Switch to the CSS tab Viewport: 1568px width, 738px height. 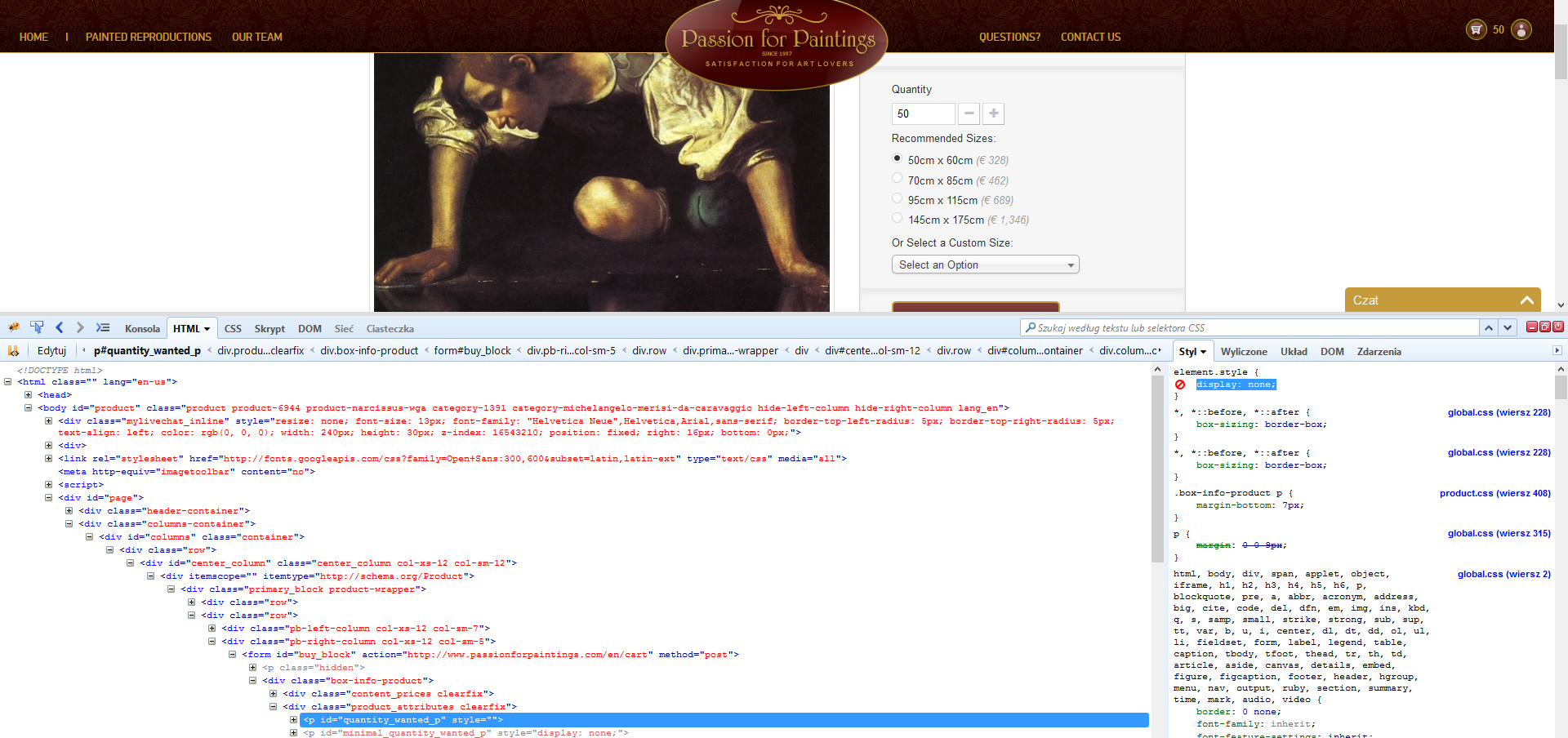(233, 328)
